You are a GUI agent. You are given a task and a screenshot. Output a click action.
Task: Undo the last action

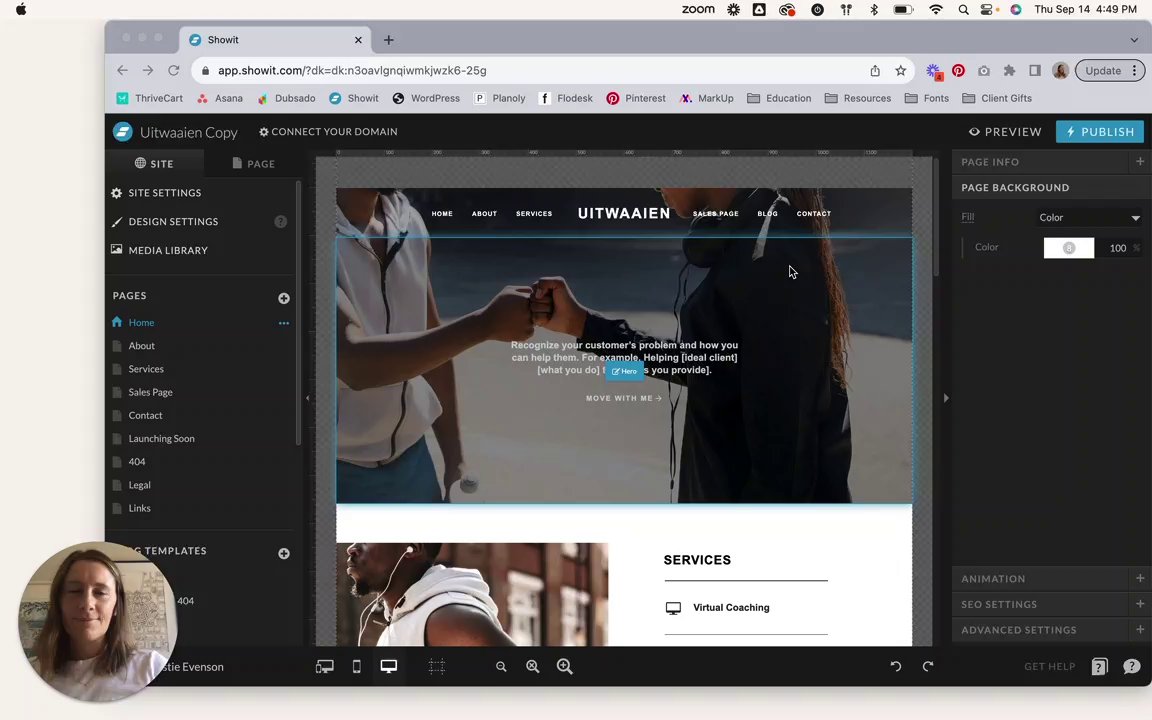click(896, 666)
